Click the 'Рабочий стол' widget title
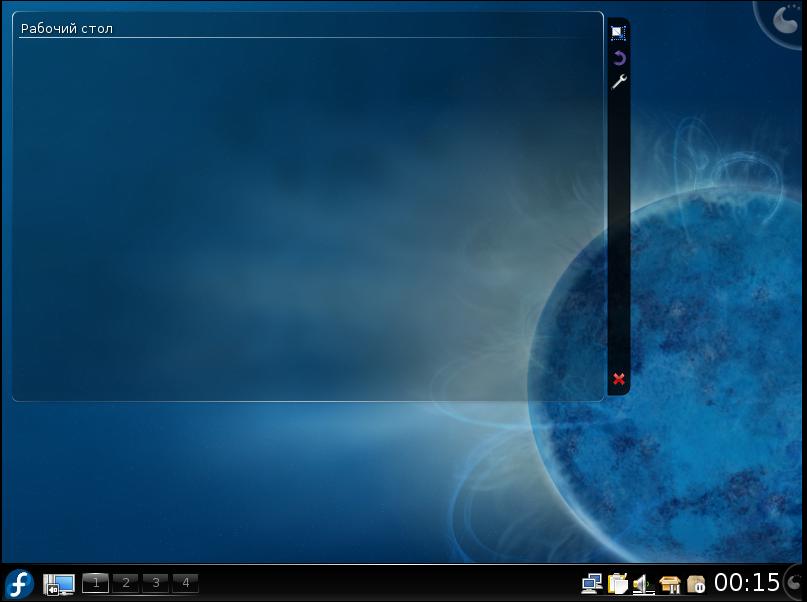This screenshot has width=807, height=602. pos(67,29)
